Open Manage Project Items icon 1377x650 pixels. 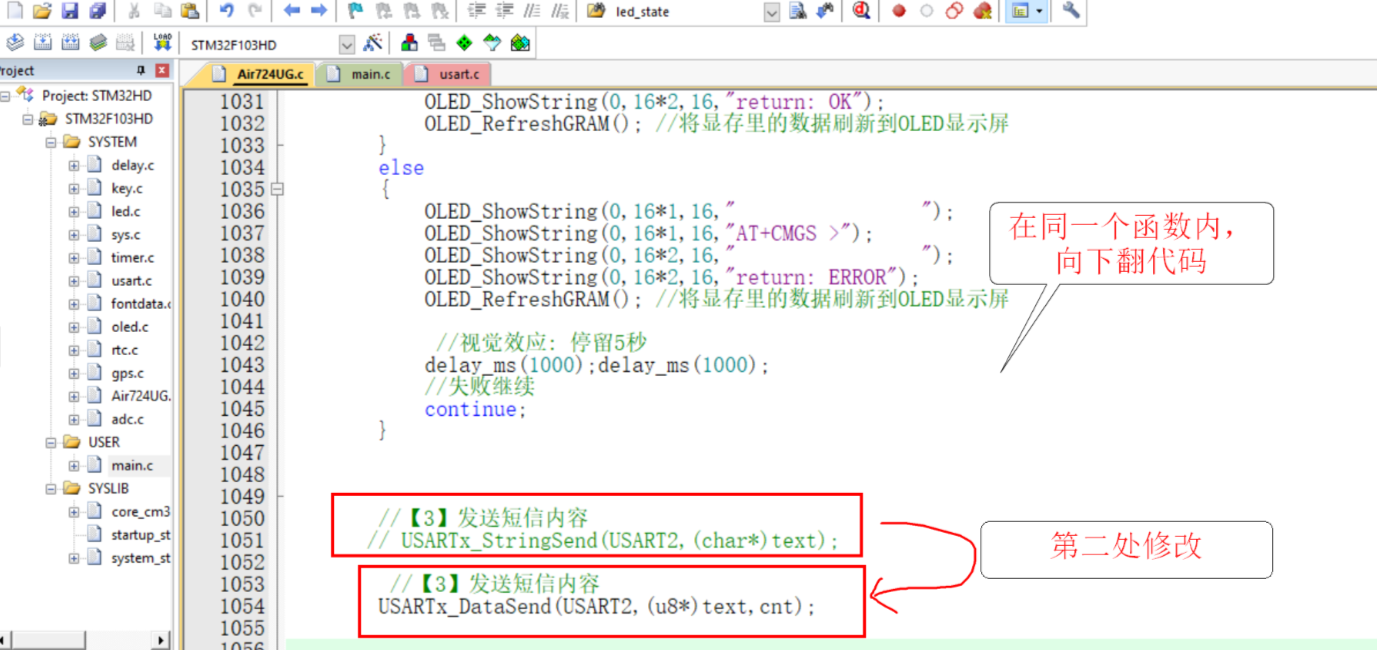coord(409,43)
